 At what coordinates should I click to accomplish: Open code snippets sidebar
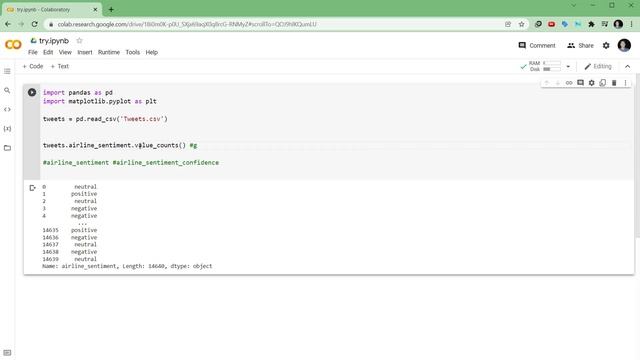7,109
